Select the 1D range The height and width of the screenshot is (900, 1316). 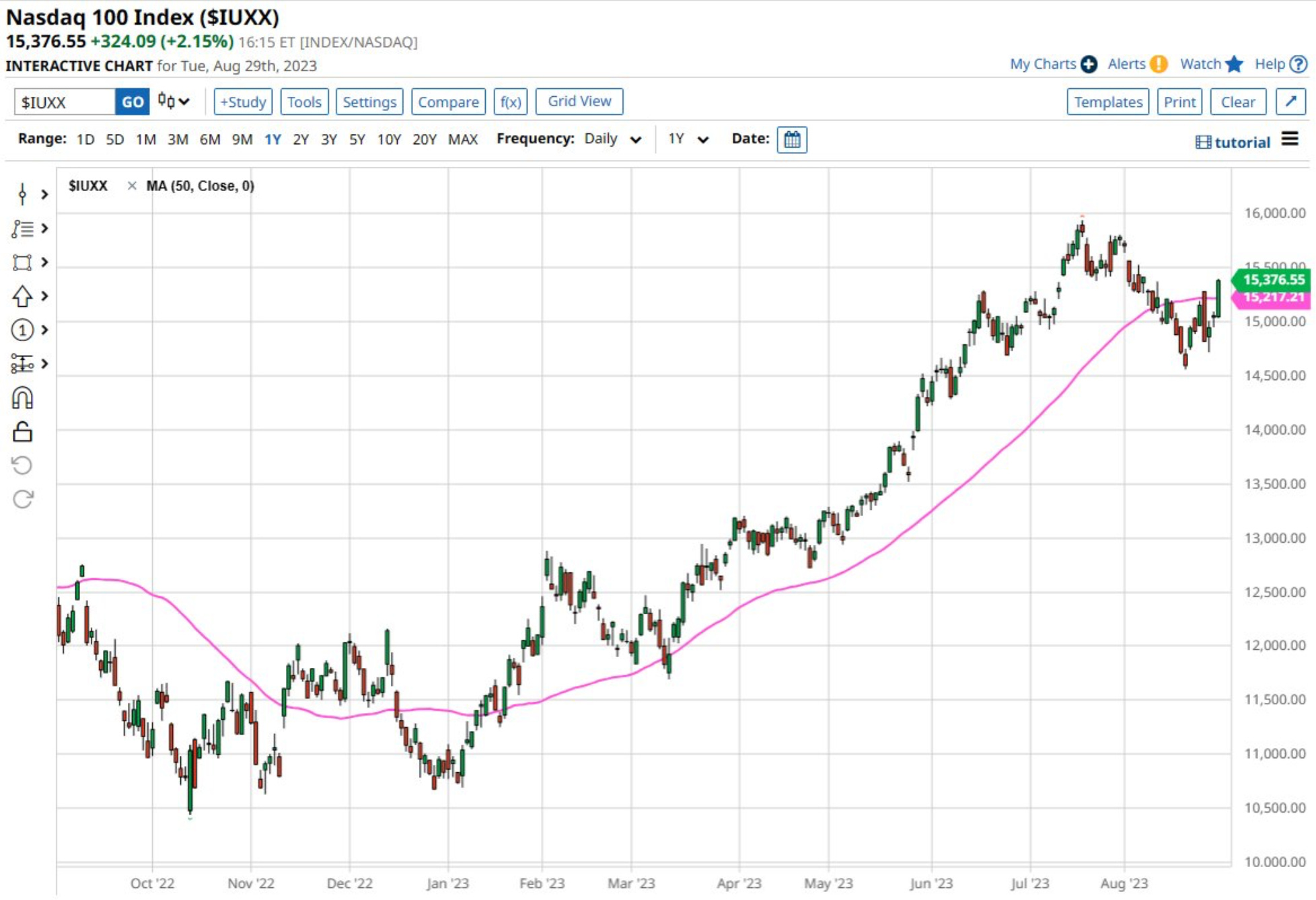(85, 139)
